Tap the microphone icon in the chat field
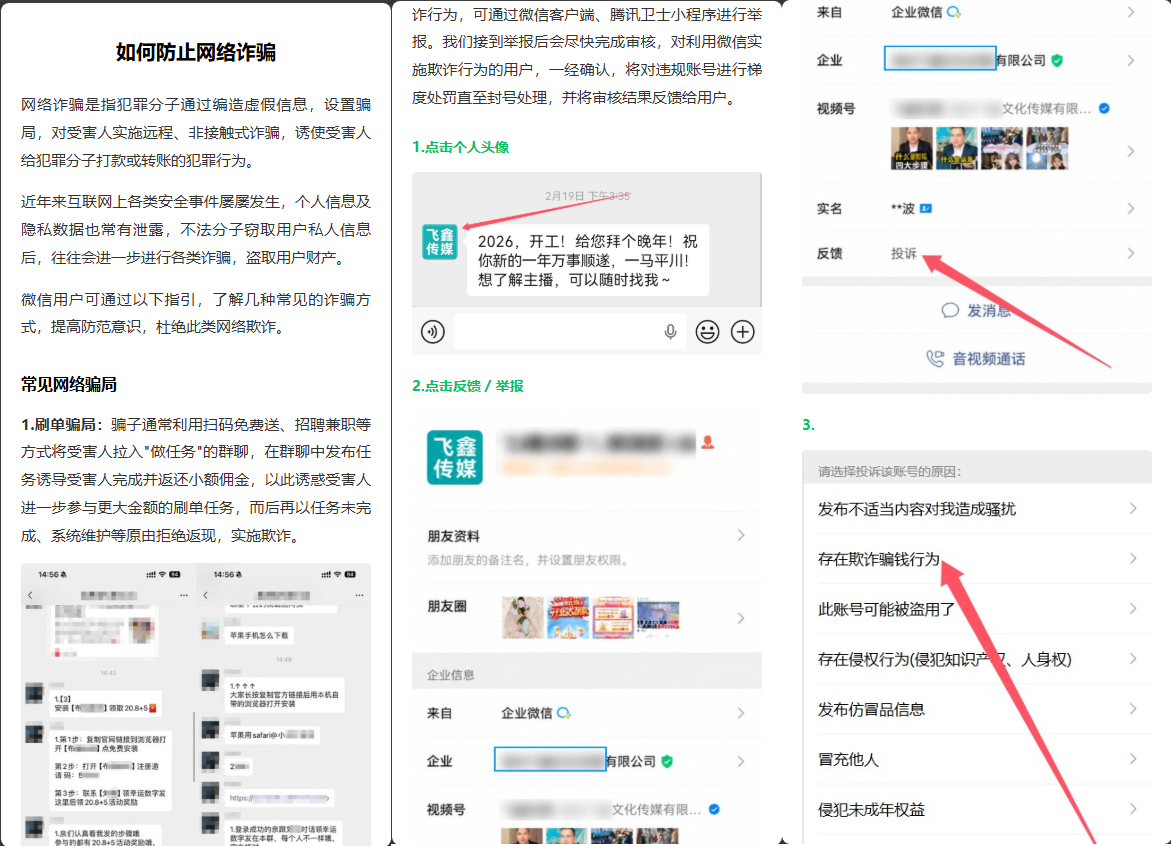Screen dimensions: 1171x846 [671, 332]
